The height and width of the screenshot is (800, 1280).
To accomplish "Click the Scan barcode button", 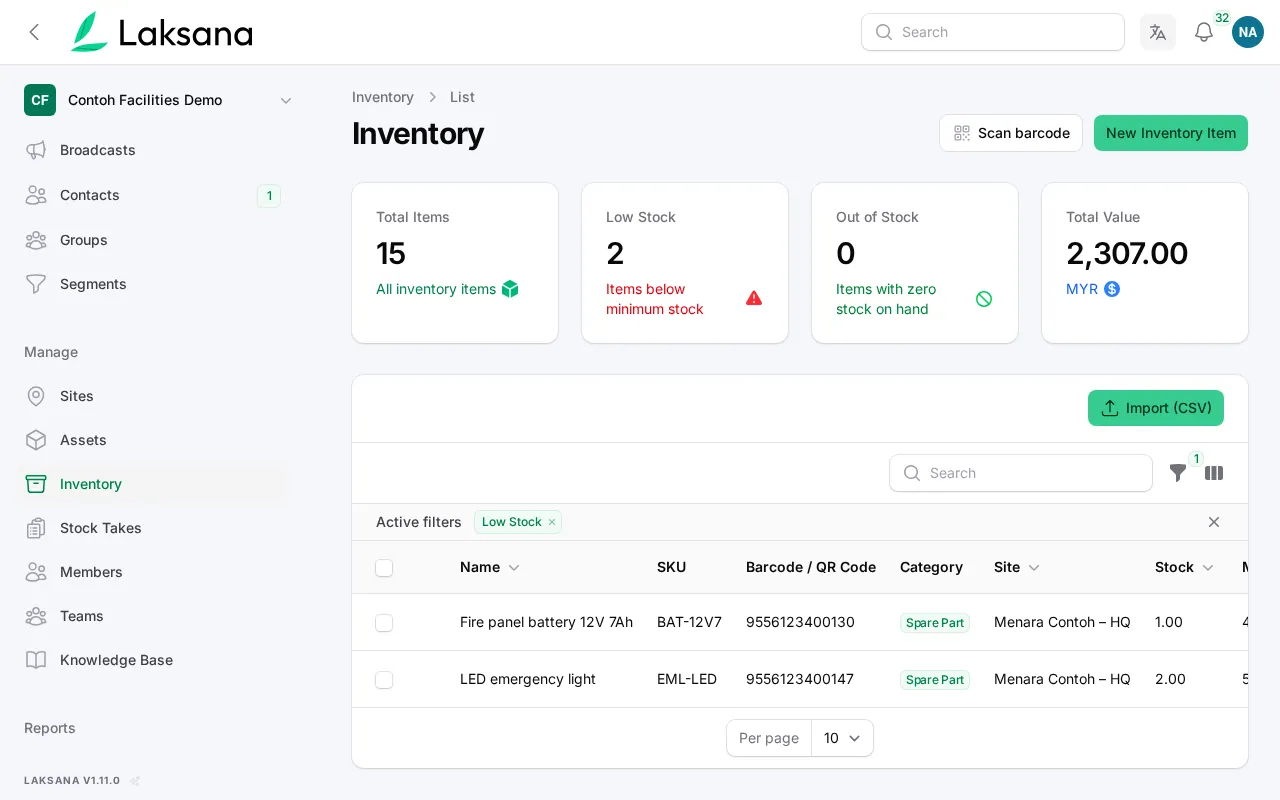I will 1011,133.
